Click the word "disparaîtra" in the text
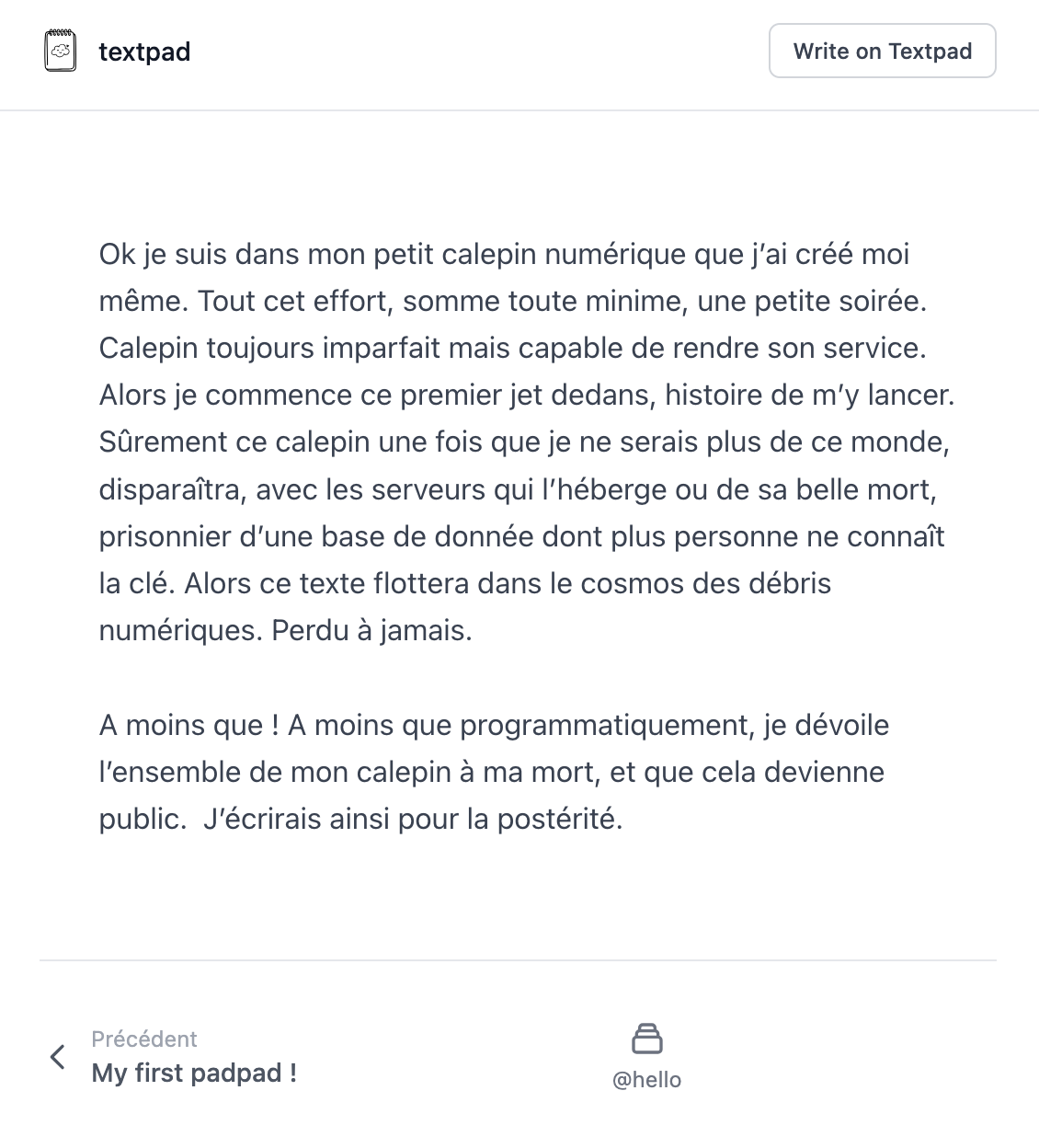The image size is (1039, 1148). (171, 489)
